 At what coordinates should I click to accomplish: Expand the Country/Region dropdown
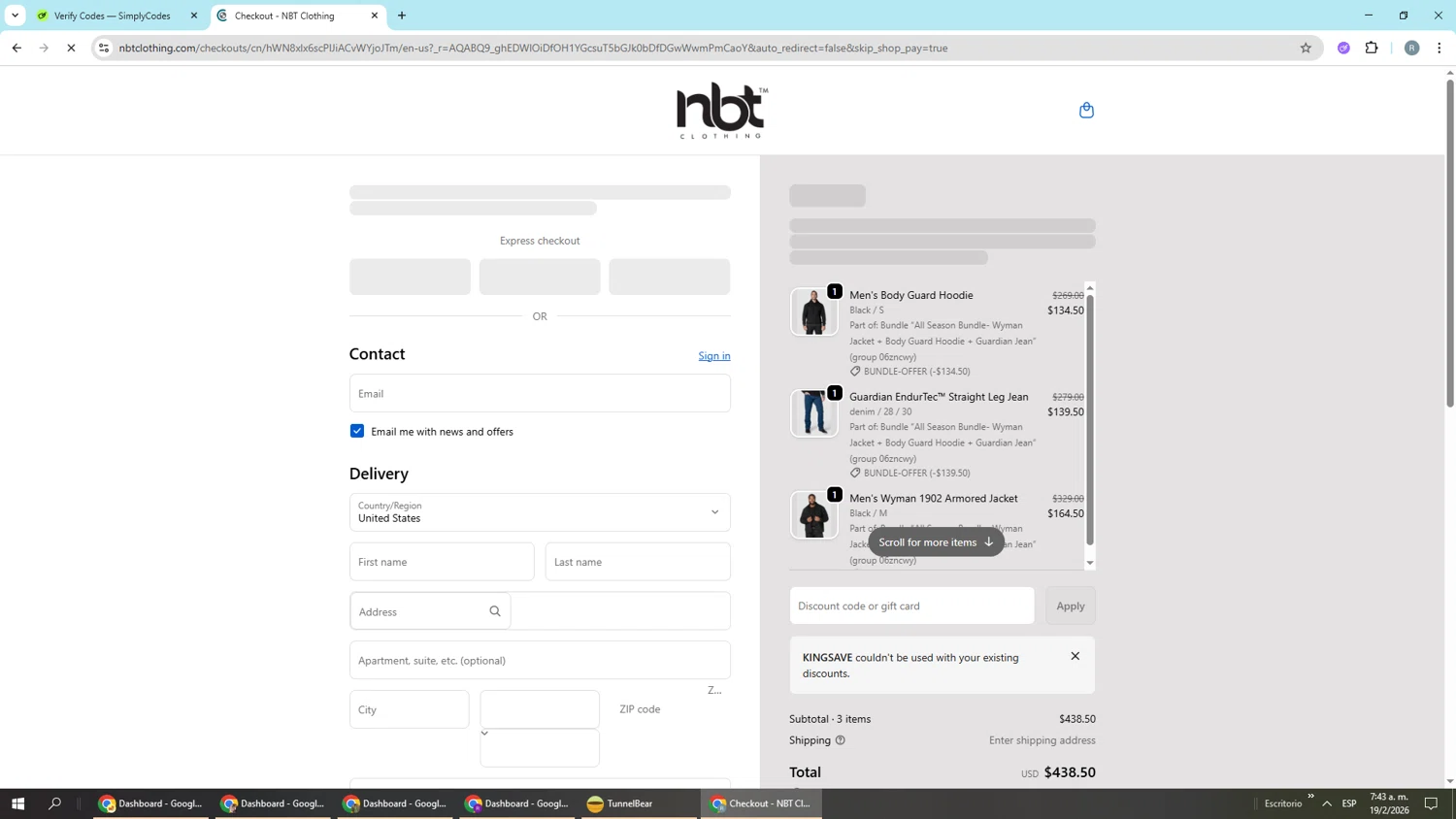(x=540, y=512)
